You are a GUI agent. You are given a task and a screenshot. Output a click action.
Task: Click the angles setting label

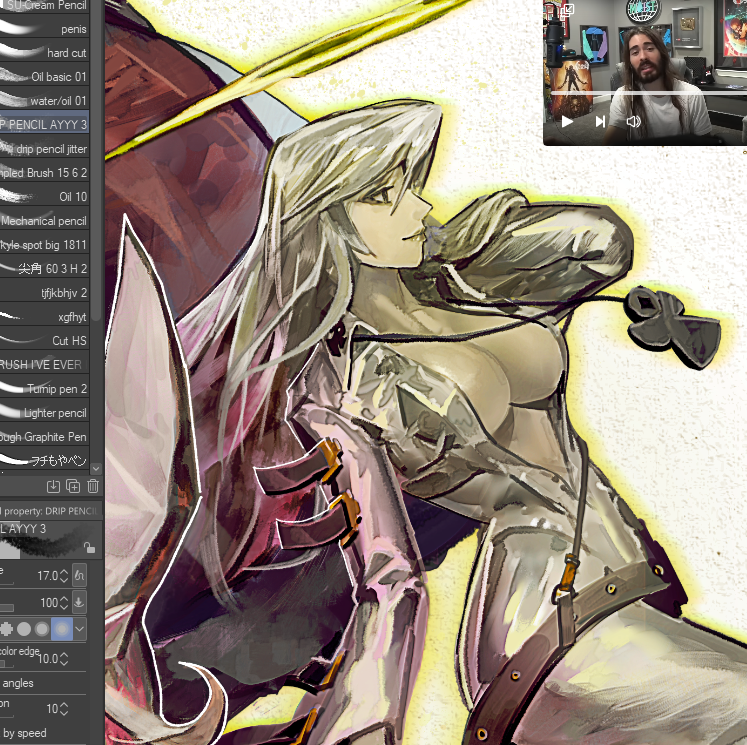tap(18, 683)
